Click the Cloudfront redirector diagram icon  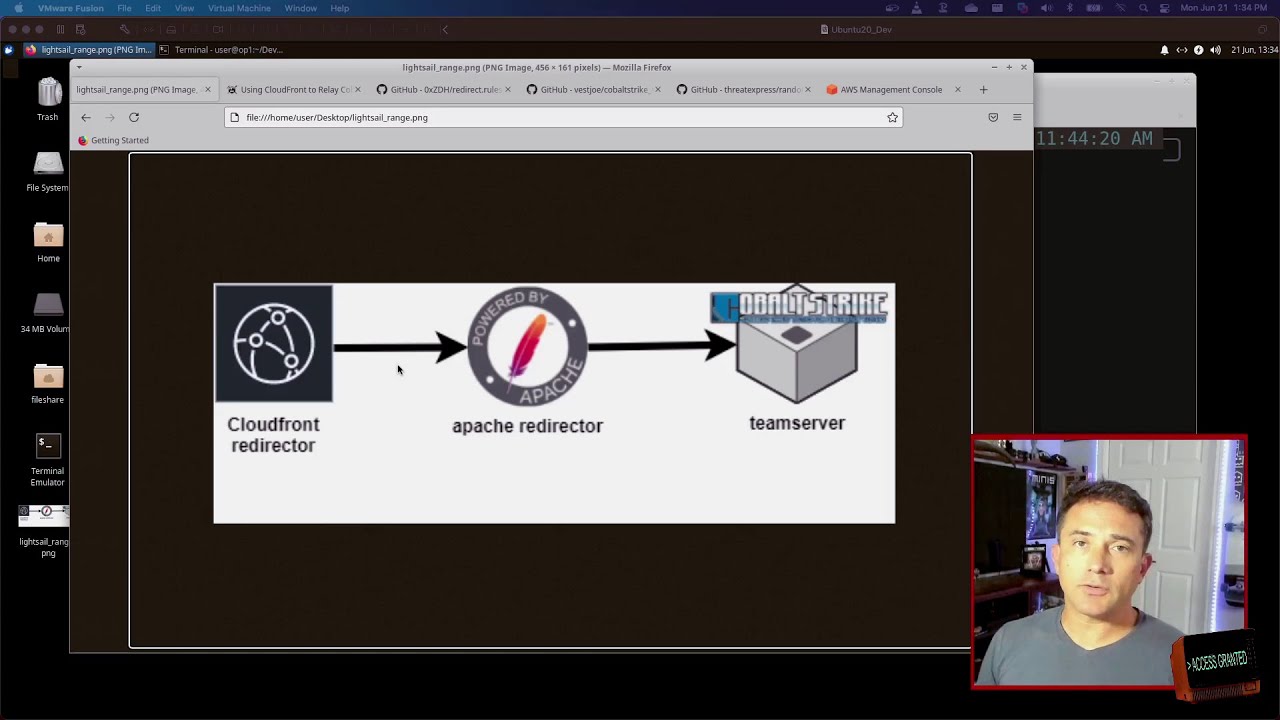coord(273,343)
